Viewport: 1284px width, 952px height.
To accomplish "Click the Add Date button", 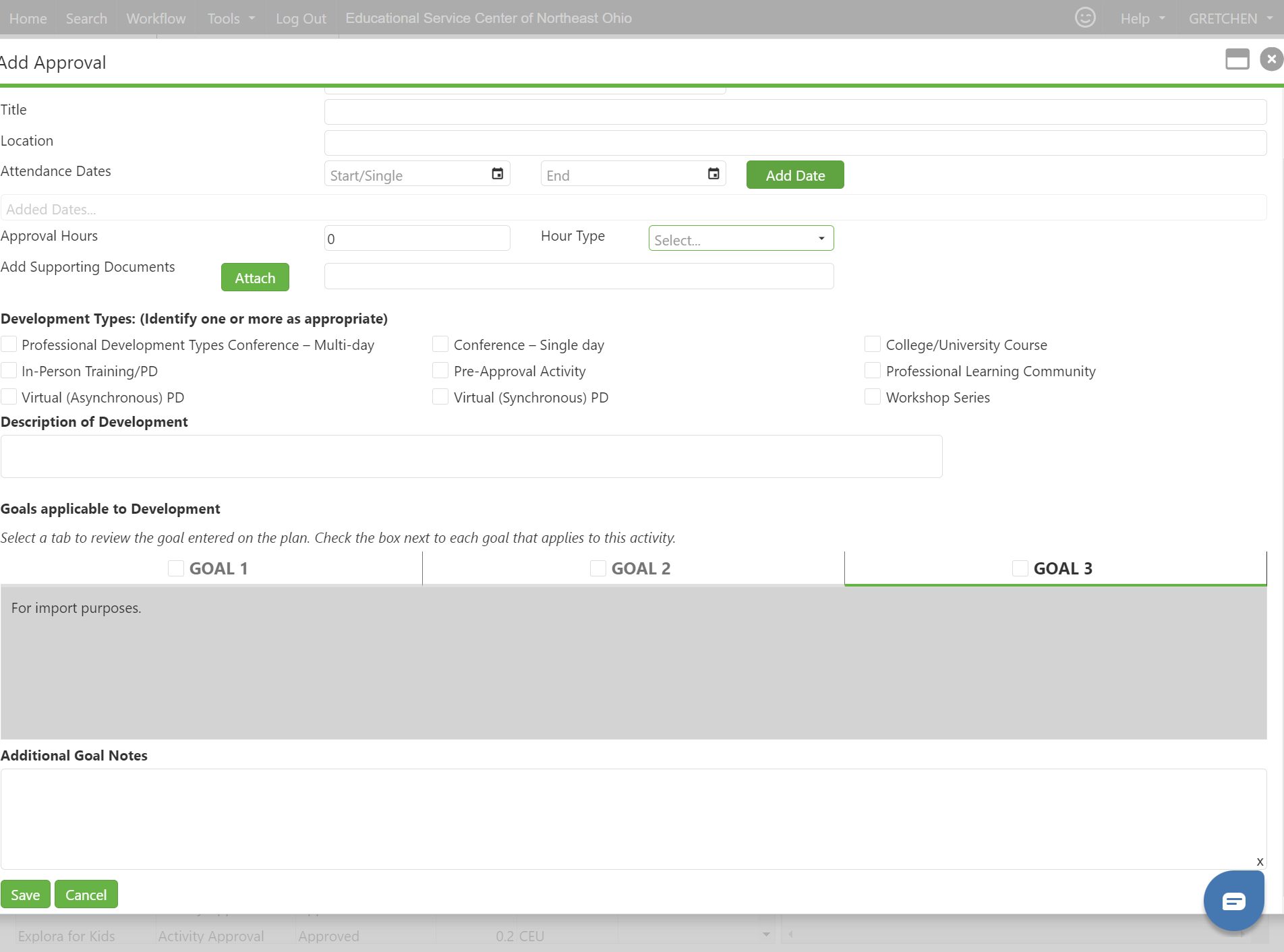I will pos(795,175).
